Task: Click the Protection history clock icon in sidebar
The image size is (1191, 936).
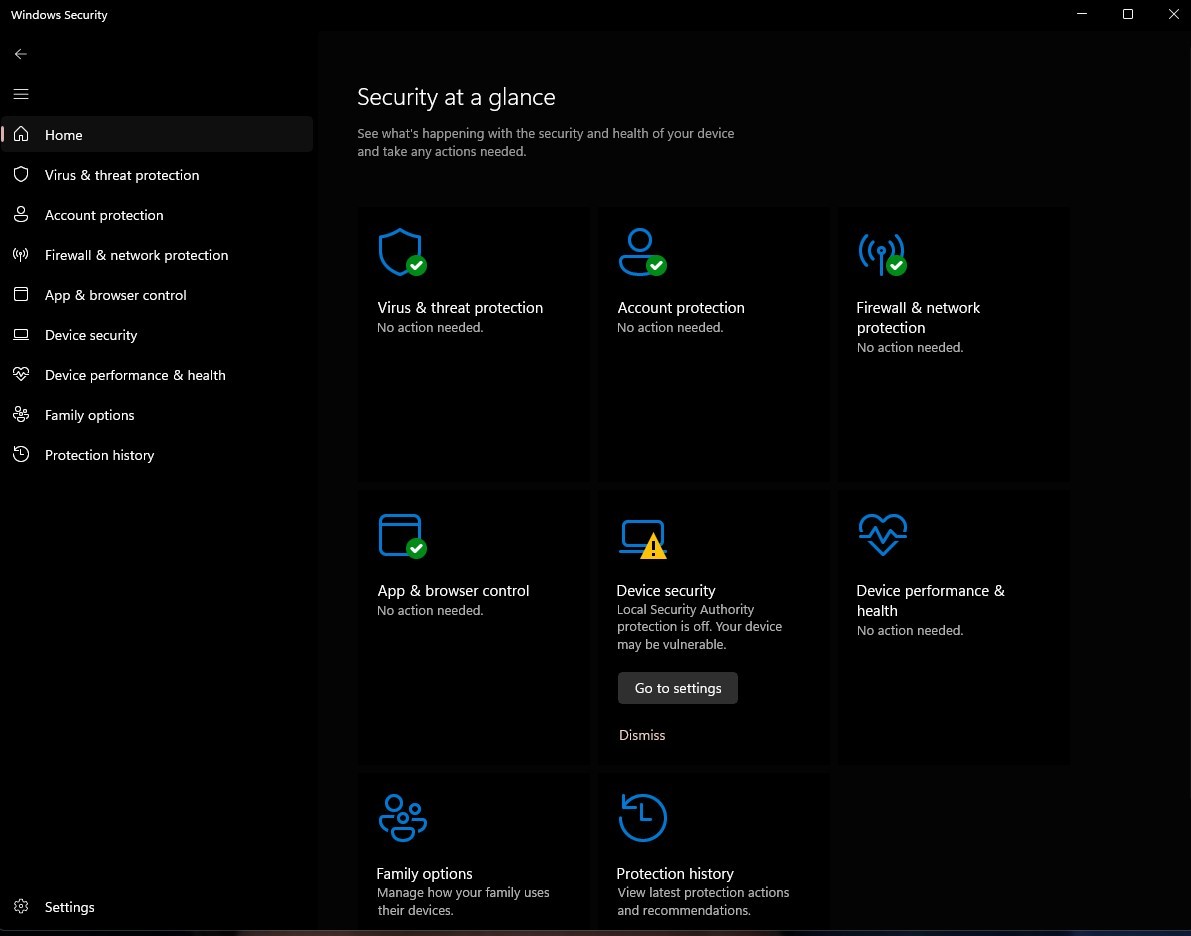Action: click(21, 454)
